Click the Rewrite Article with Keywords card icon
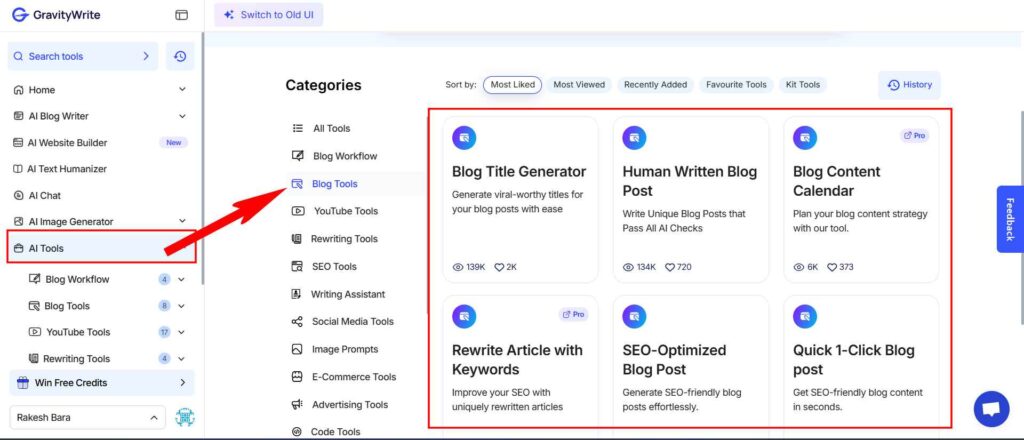 (x=464, y=317)
